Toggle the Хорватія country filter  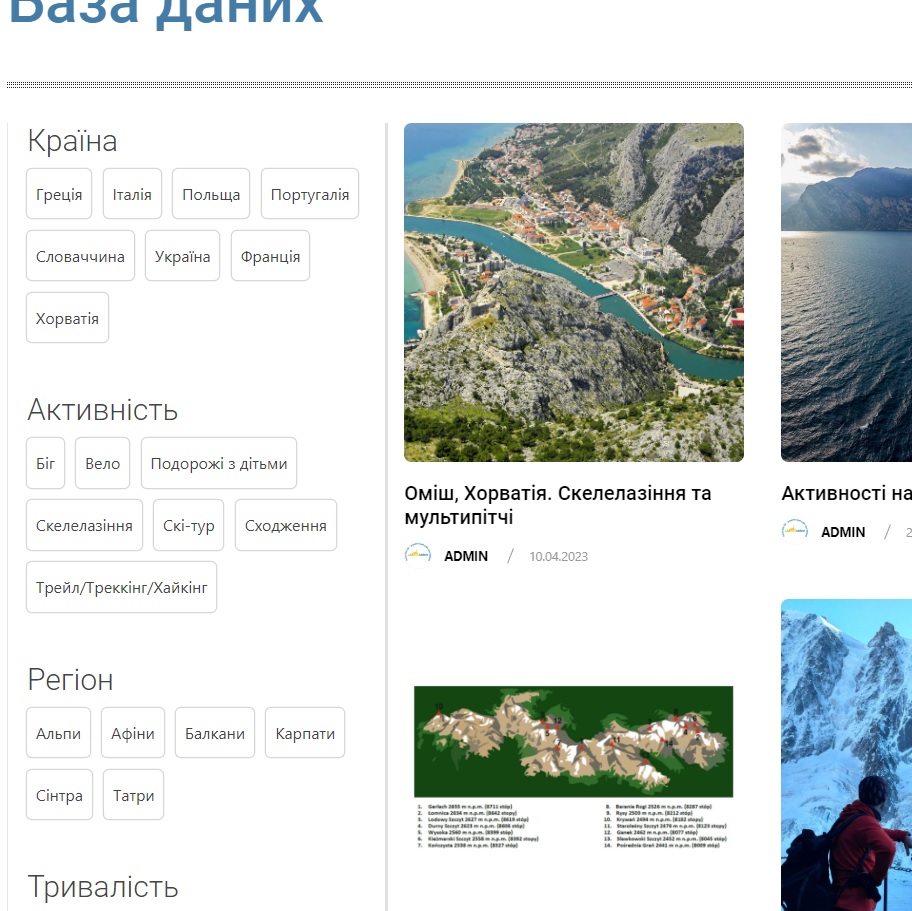click(67, 317)
